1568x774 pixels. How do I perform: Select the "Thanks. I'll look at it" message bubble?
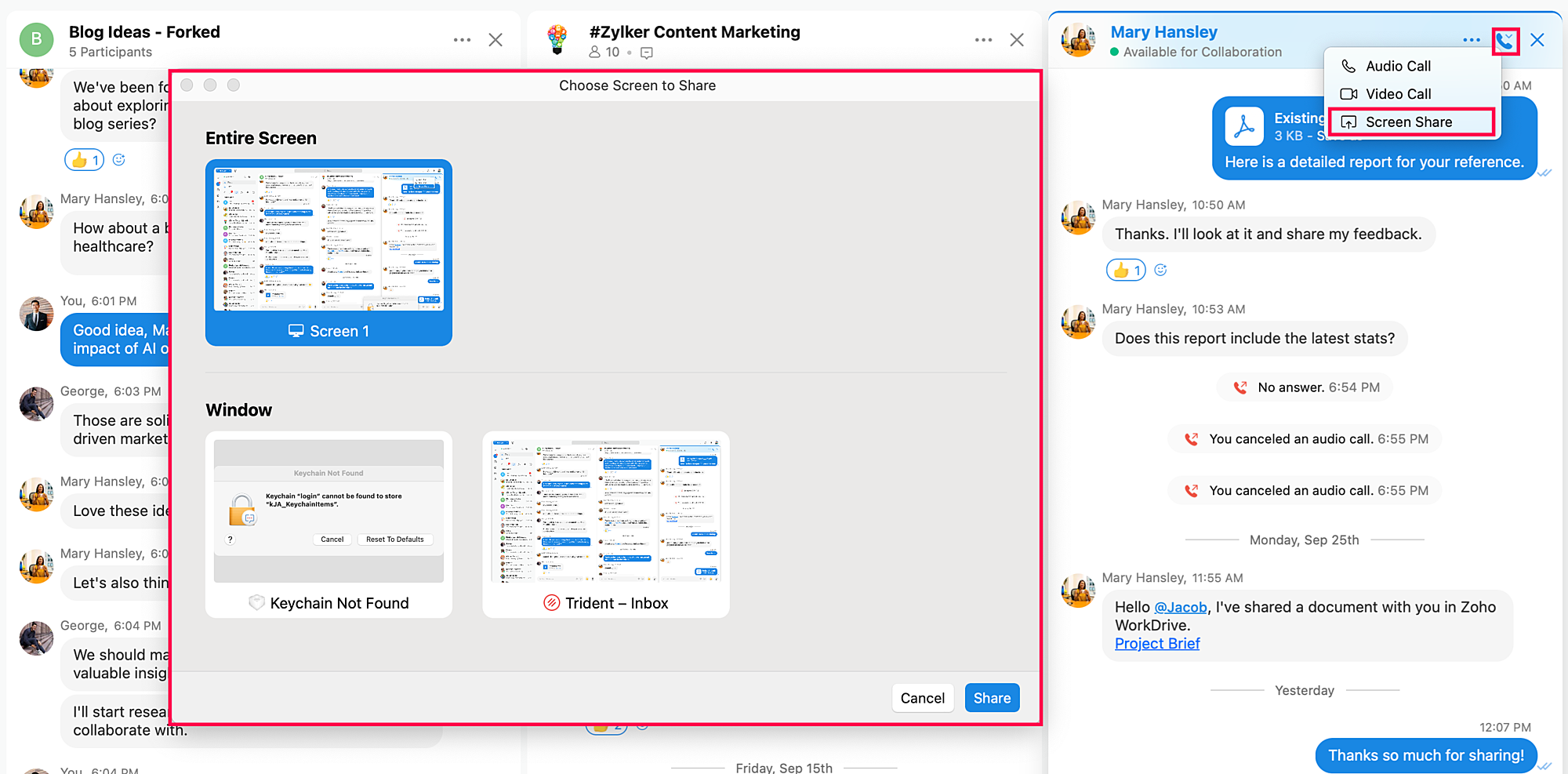pos(1269,234)
